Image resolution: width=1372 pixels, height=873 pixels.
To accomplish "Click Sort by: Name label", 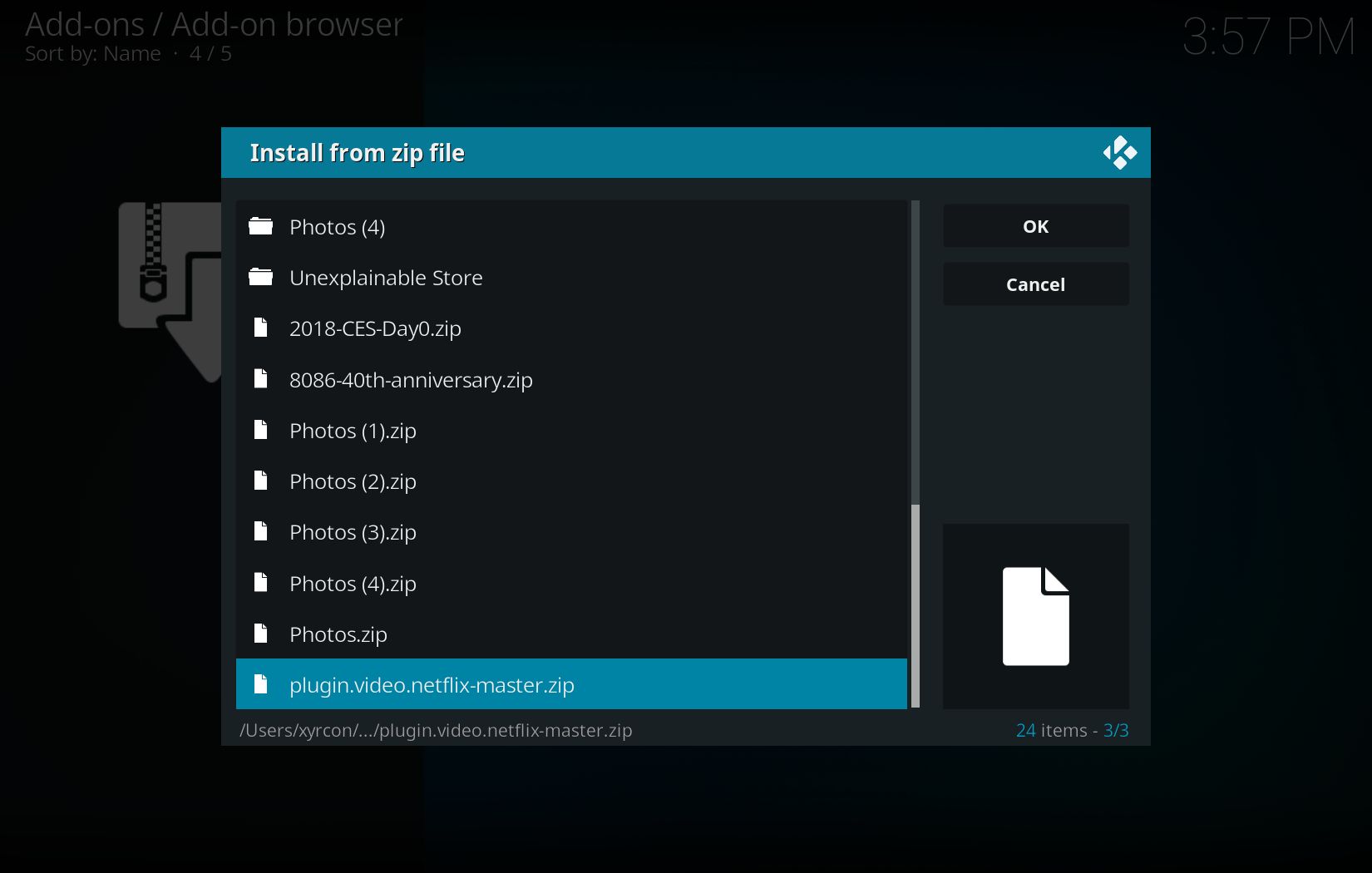I will pyautogui.click(x=92, y=54).
